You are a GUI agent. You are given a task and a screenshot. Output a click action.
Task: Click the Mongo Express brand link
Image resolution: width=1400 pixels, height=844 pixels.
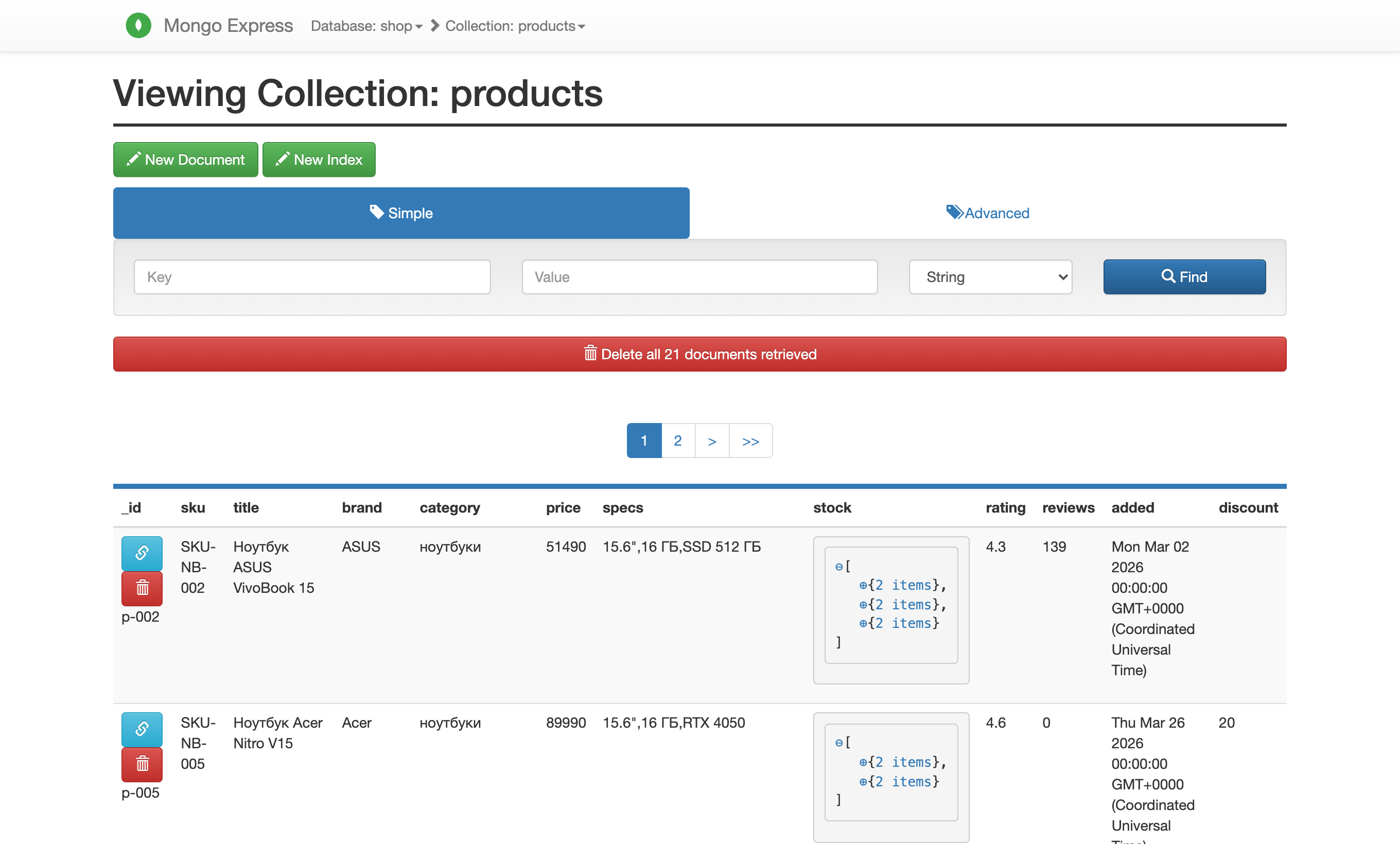pos(229,26)
